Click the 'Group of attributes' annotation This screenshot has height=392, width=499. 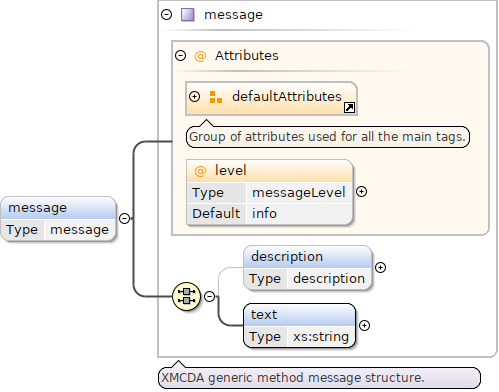click(x=328, y=137)
